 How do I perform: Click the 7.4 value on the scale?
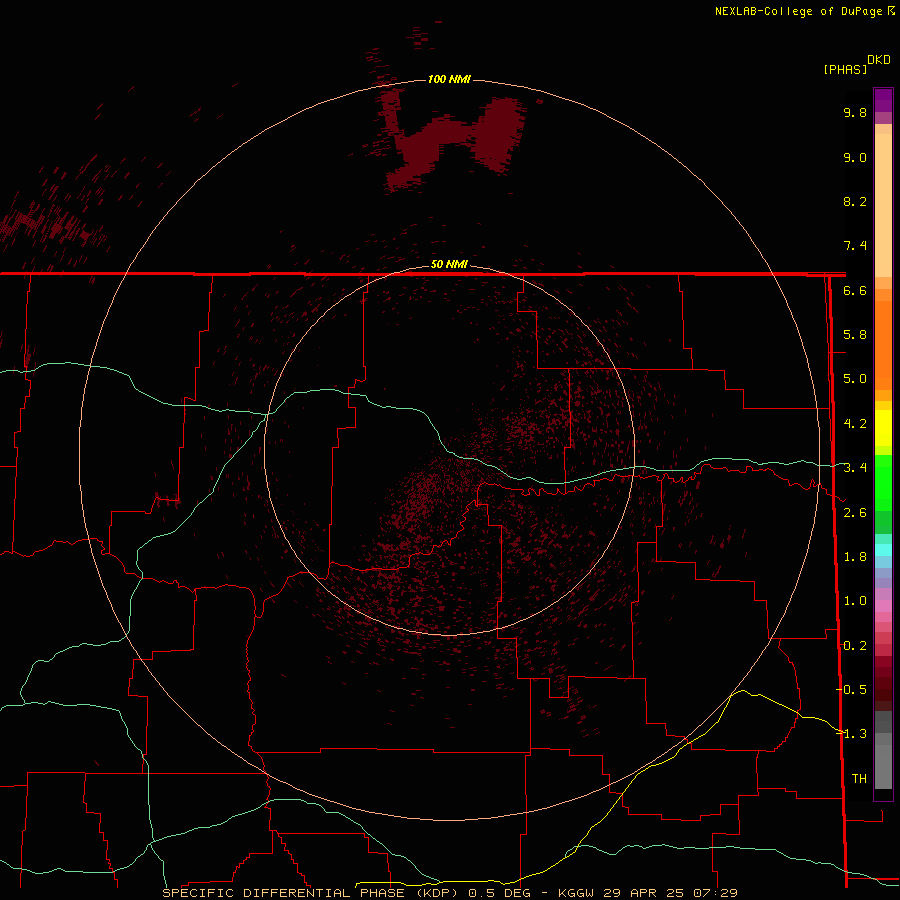855,246
